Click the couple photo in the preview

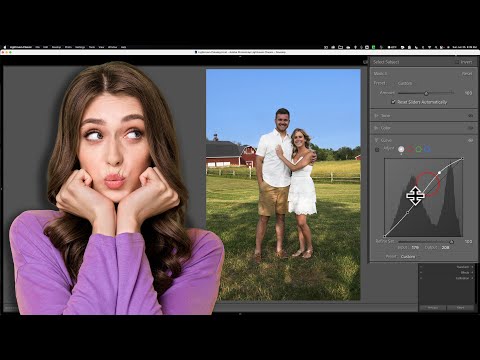tap(283, 184)
